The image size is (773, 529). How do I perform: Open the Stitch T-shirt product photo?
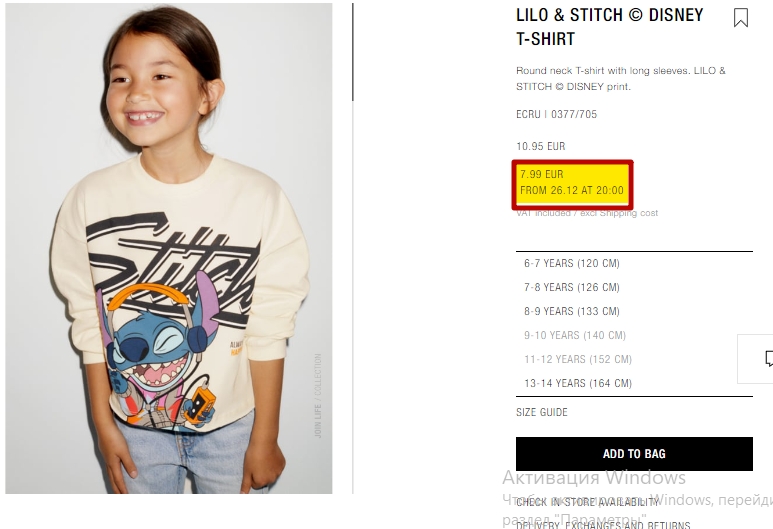point(169,248)
